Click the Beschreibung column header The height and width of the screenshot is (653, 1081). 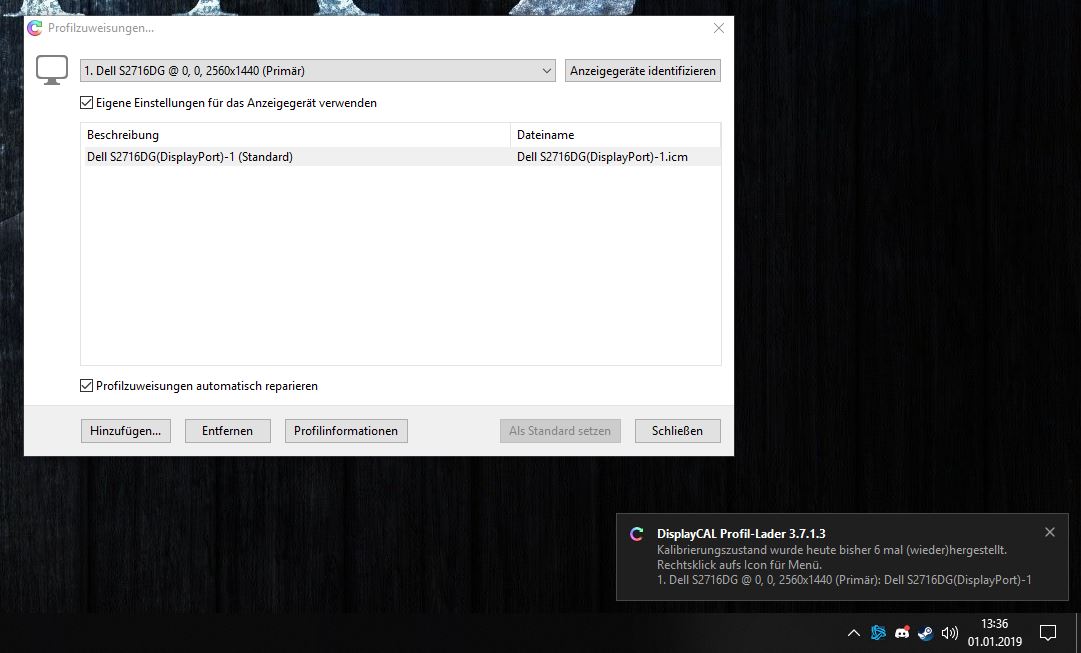[x=295, y=134]
